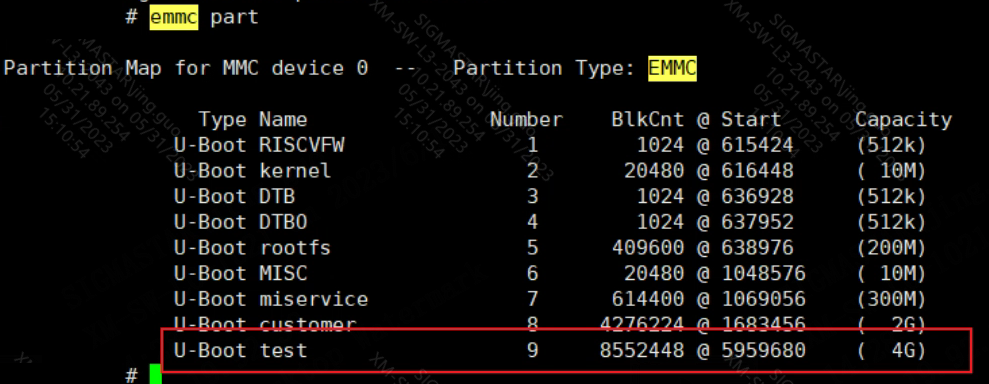
Task: Click the 'Capacity' column header
Action: pos(903,120)
